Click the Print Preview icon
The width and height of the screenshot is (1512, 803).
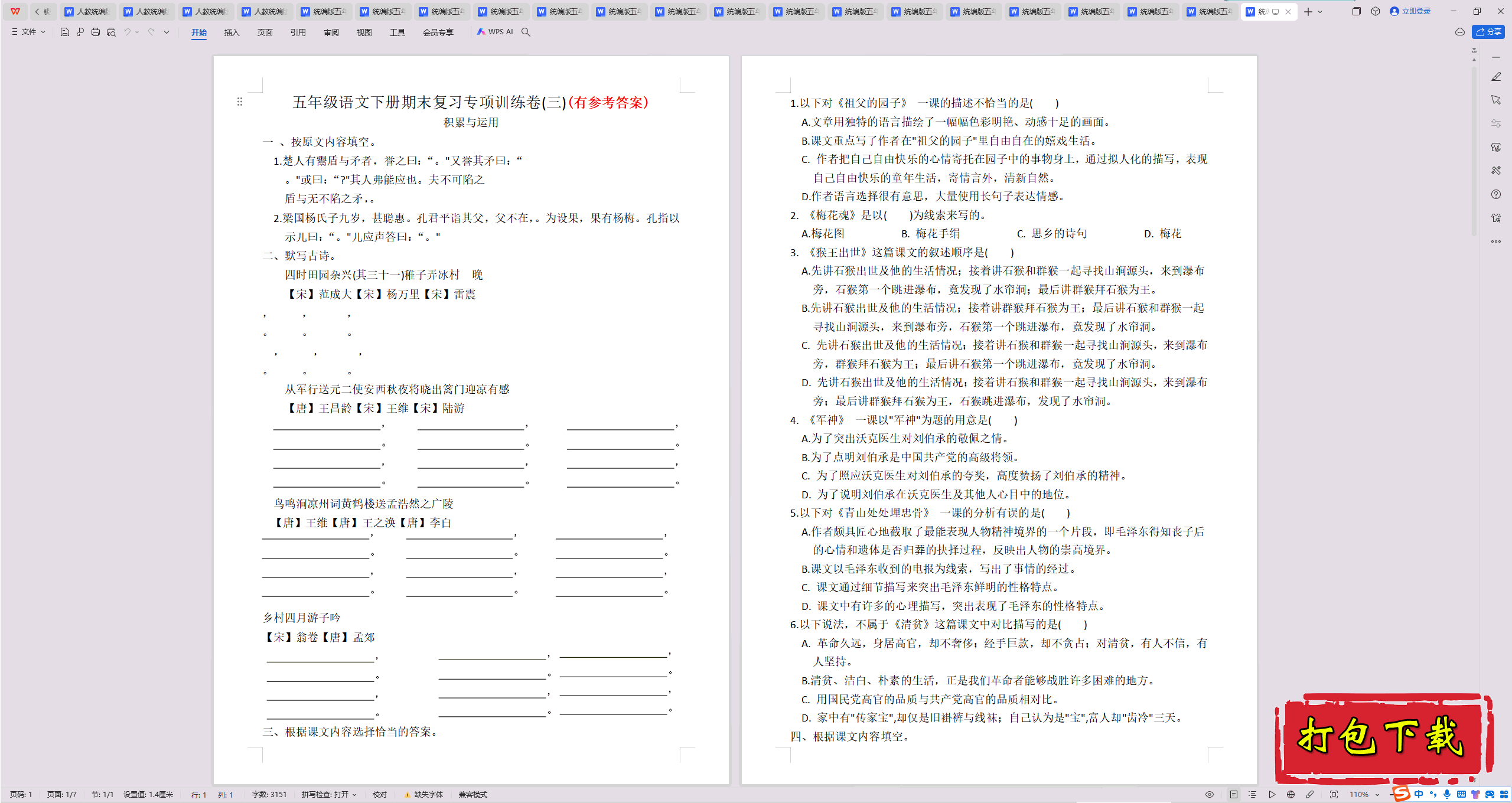coord(111,32)
